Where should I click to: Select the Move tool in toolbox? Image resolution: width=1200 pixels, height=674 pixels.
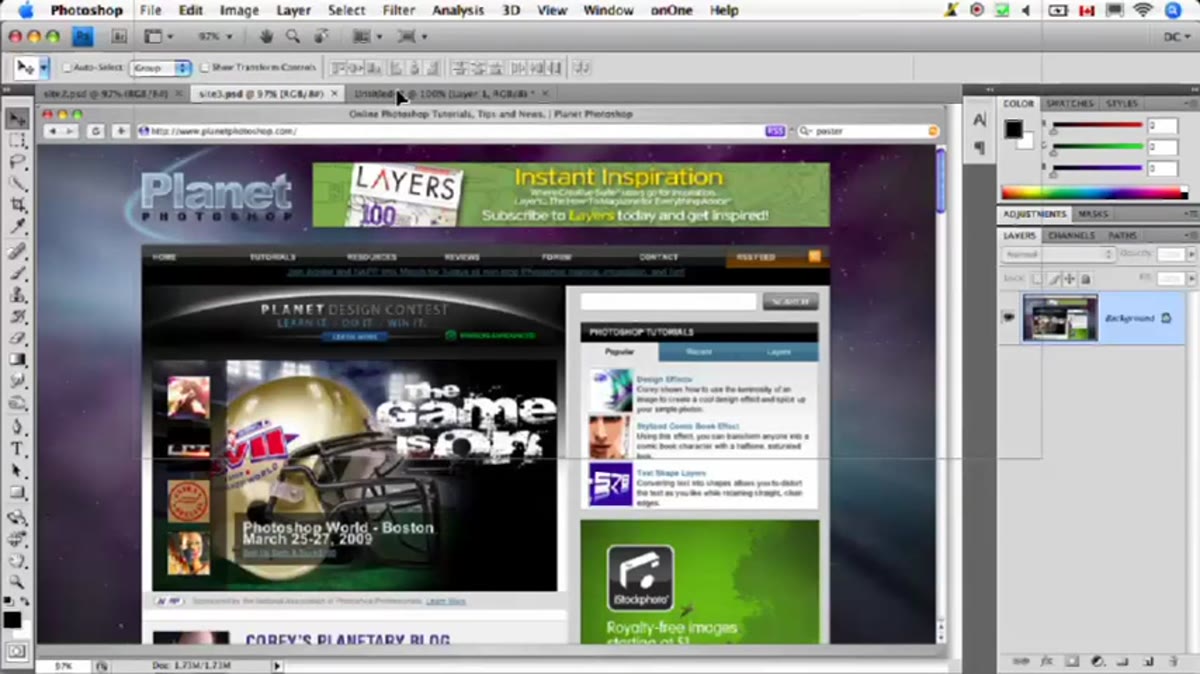click(17, 119)
